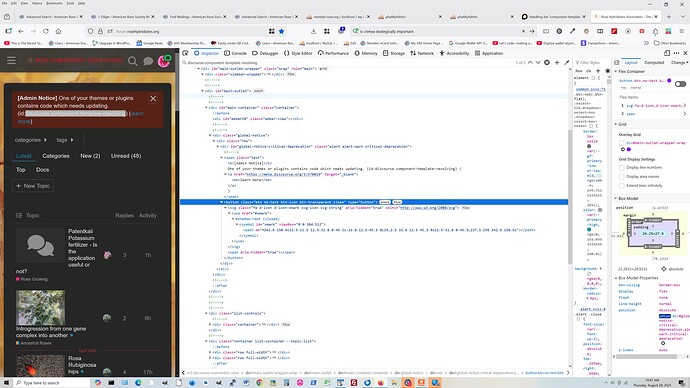Open the user avatar menu in forum header

pos(164,61)
